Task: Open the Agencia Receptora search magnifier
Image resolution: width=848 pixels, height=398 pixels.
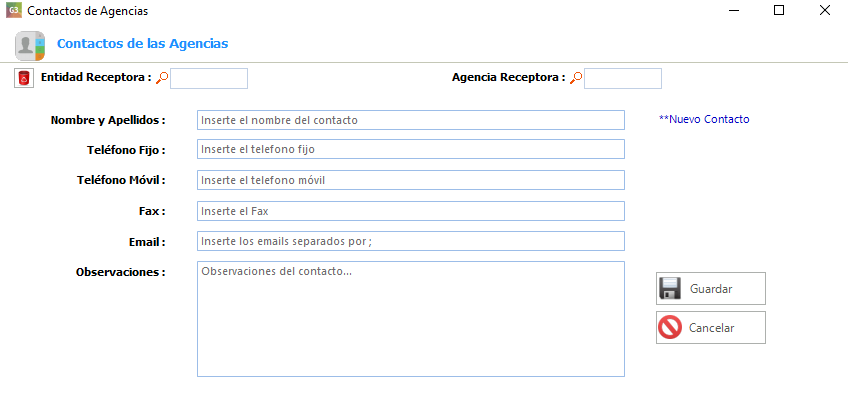Action: (576, 78)
